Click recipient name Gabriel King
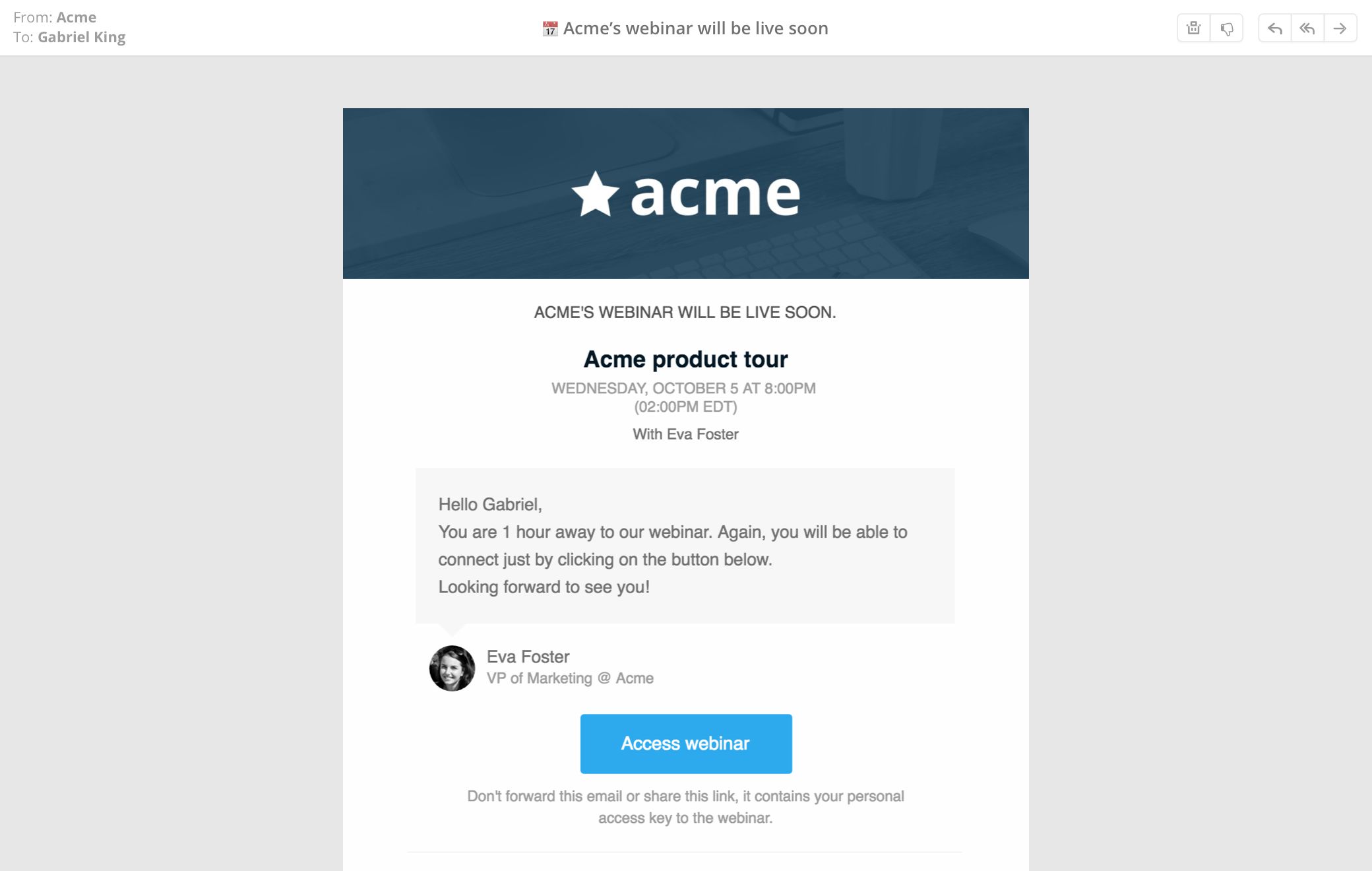The width and height of the screenshot is (1372, 871). [x=81, y=37]
